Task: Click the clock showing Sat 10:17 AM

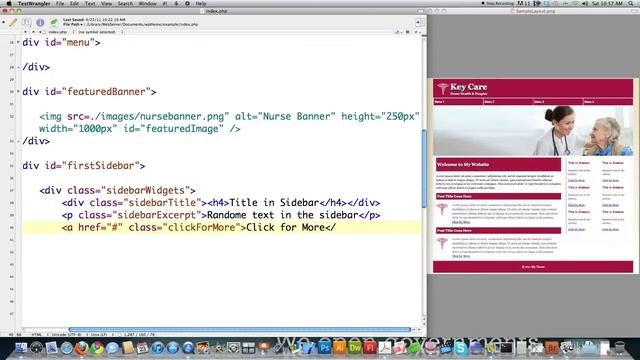Action: point(607,3)
